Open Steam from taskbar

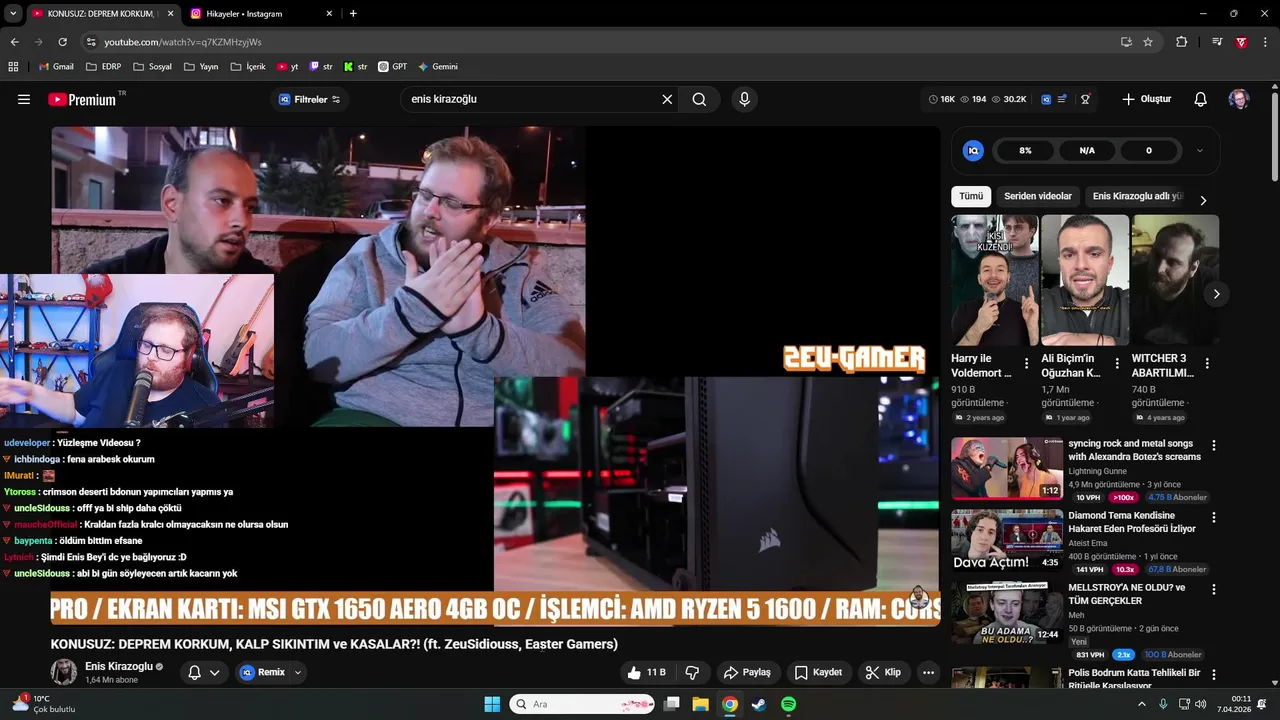[759, 704]
